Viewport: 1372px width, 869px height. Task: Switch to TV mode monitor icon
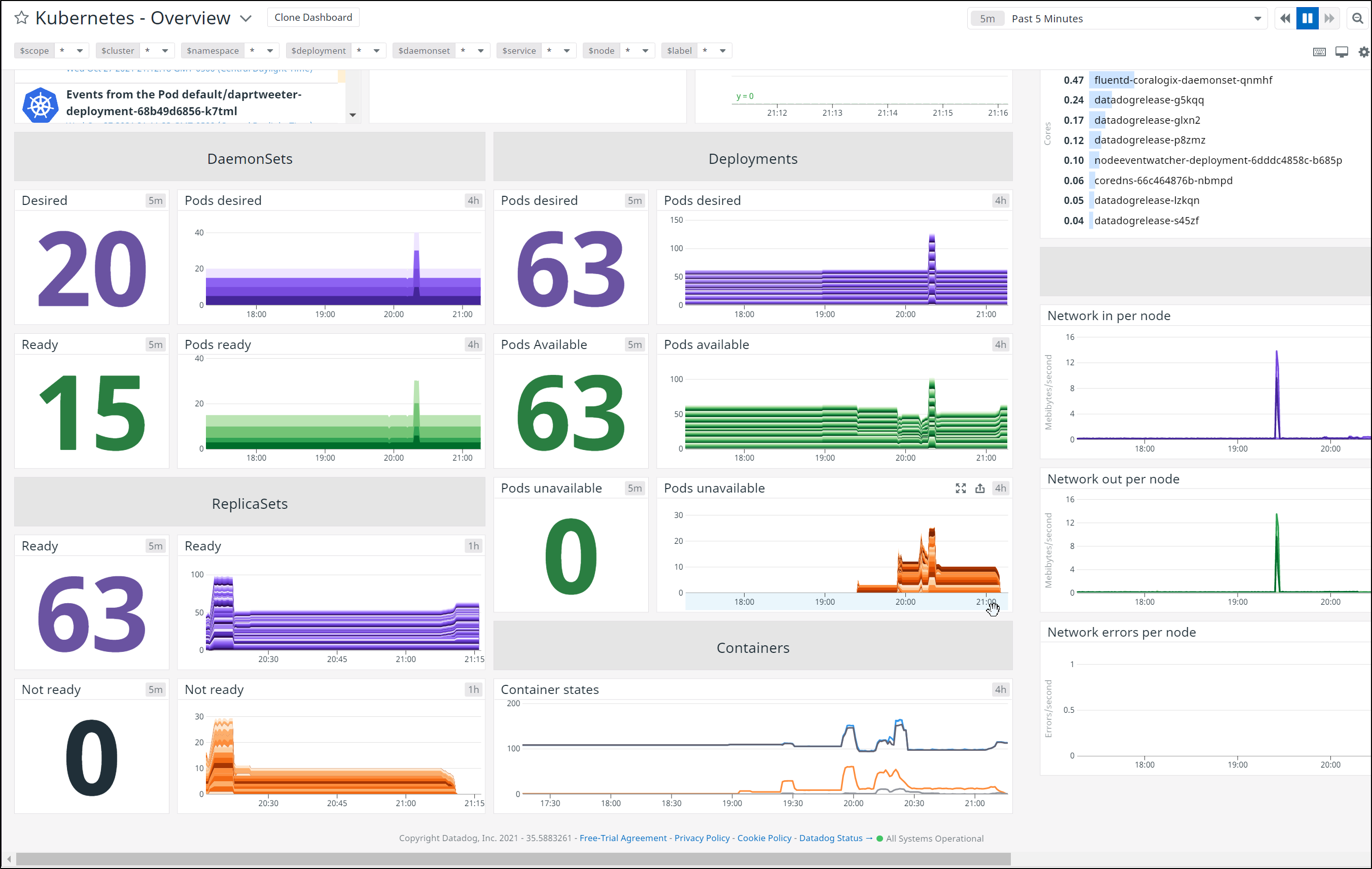click(x=1342, y=52)
